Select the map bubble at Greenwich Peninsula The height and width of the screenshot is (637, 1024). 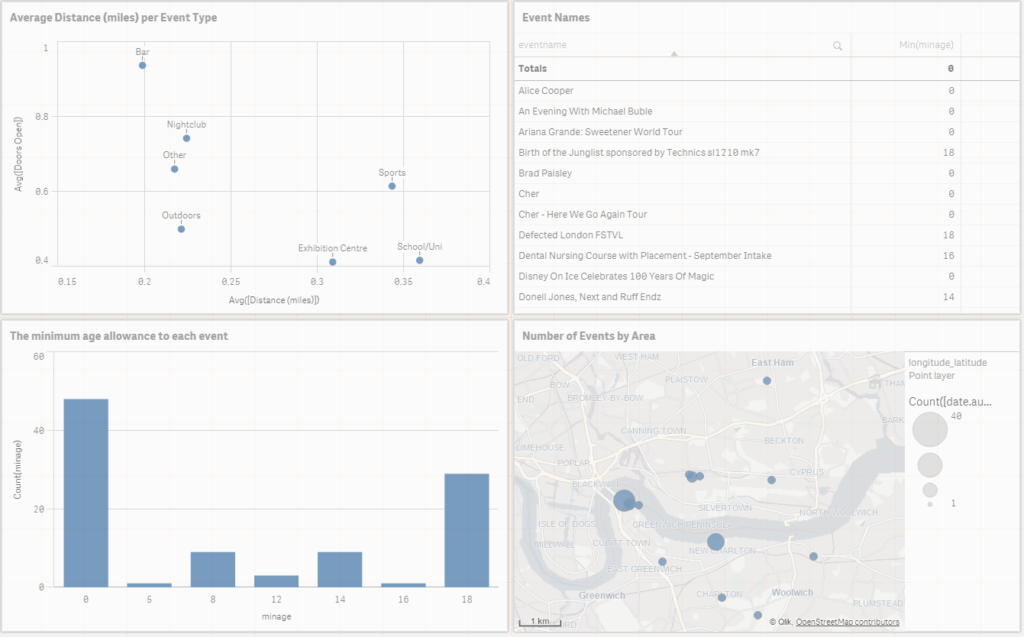click(x=716, y=542)
